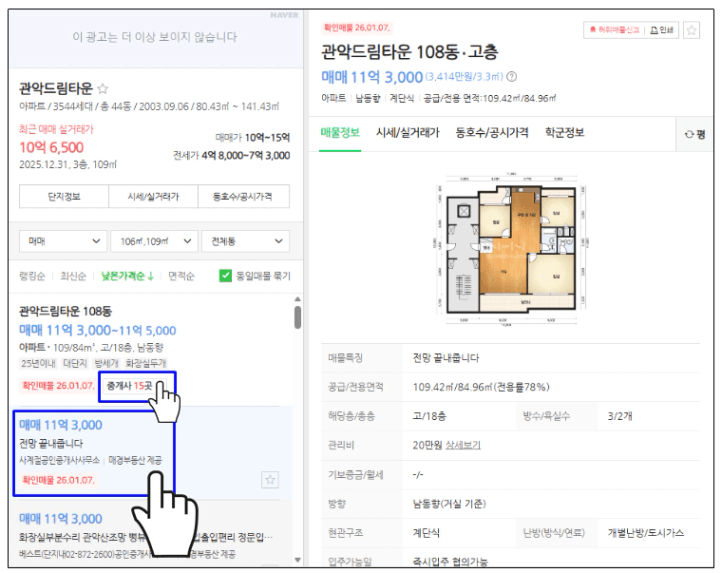Image resolution: width=722 pixels, height=573 pixels.
Task: Open the 매매 trade type dropdown
Action: 63,241
